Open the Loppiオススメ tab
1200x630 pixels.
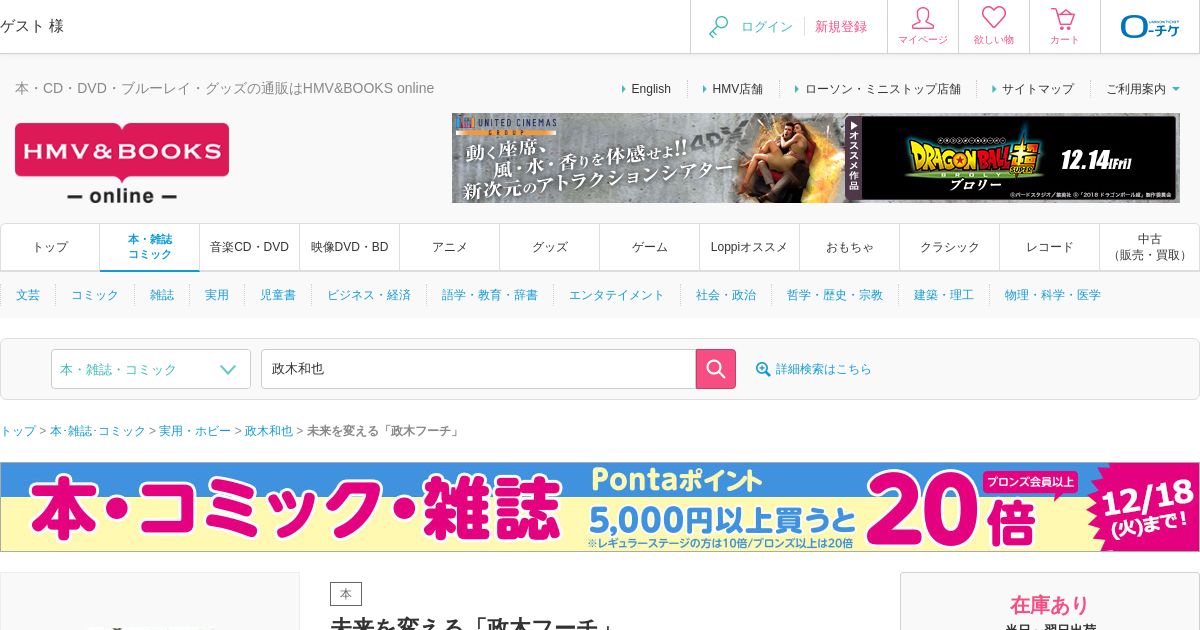click(x=750, y=247)
